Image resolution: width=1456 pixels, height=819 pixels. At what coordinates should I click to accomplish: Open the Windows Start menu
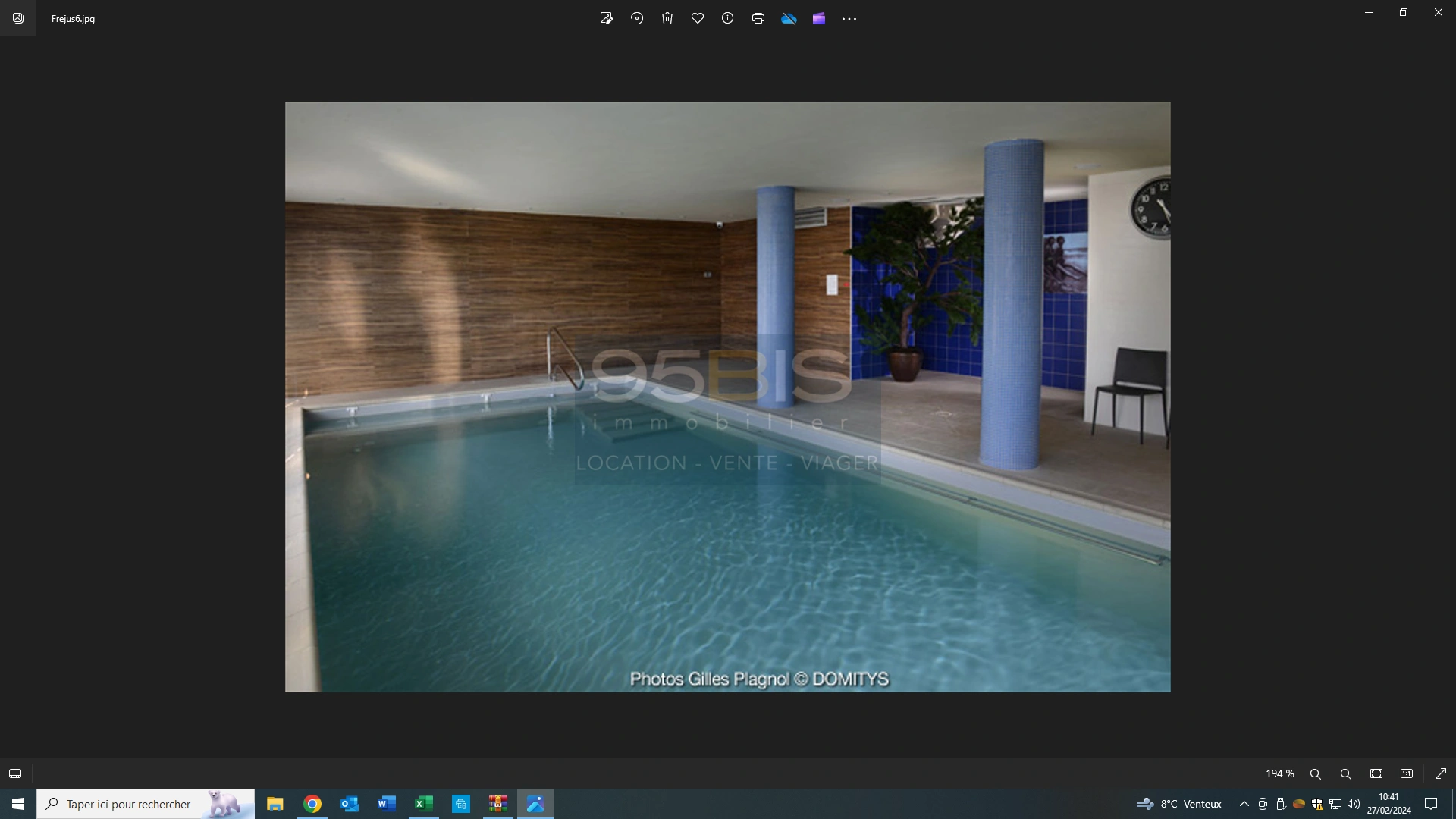[x=18, y=804]
